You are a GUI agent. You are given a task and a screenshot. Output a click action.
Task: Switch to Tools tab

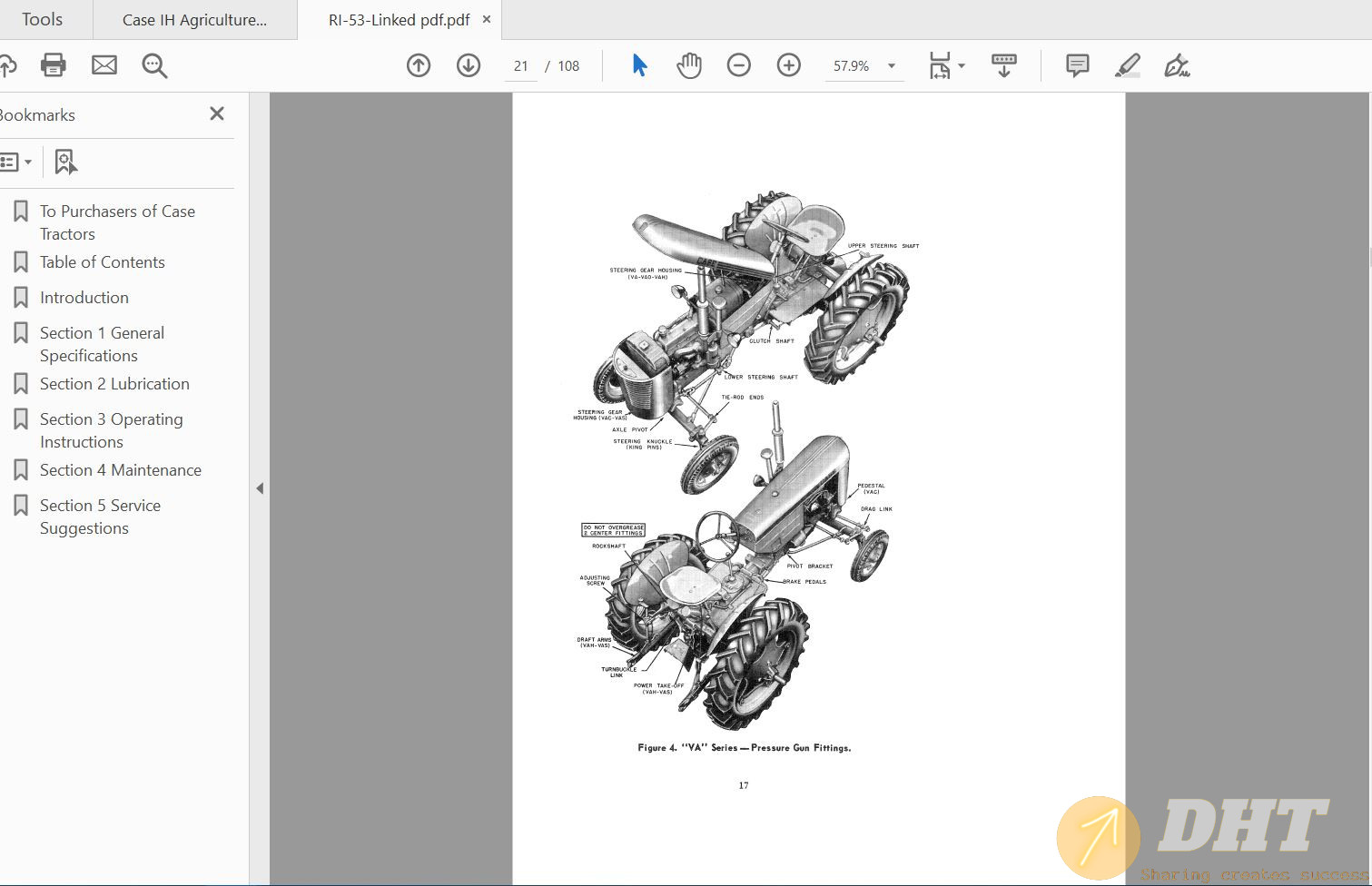pos(43,19)
